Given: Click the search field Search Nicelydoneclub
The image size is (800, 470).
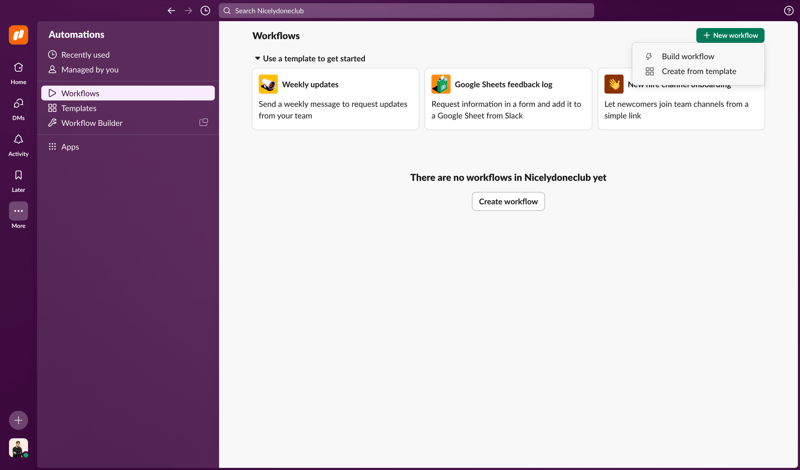Looking at the screenshot, I should point(406,11).
